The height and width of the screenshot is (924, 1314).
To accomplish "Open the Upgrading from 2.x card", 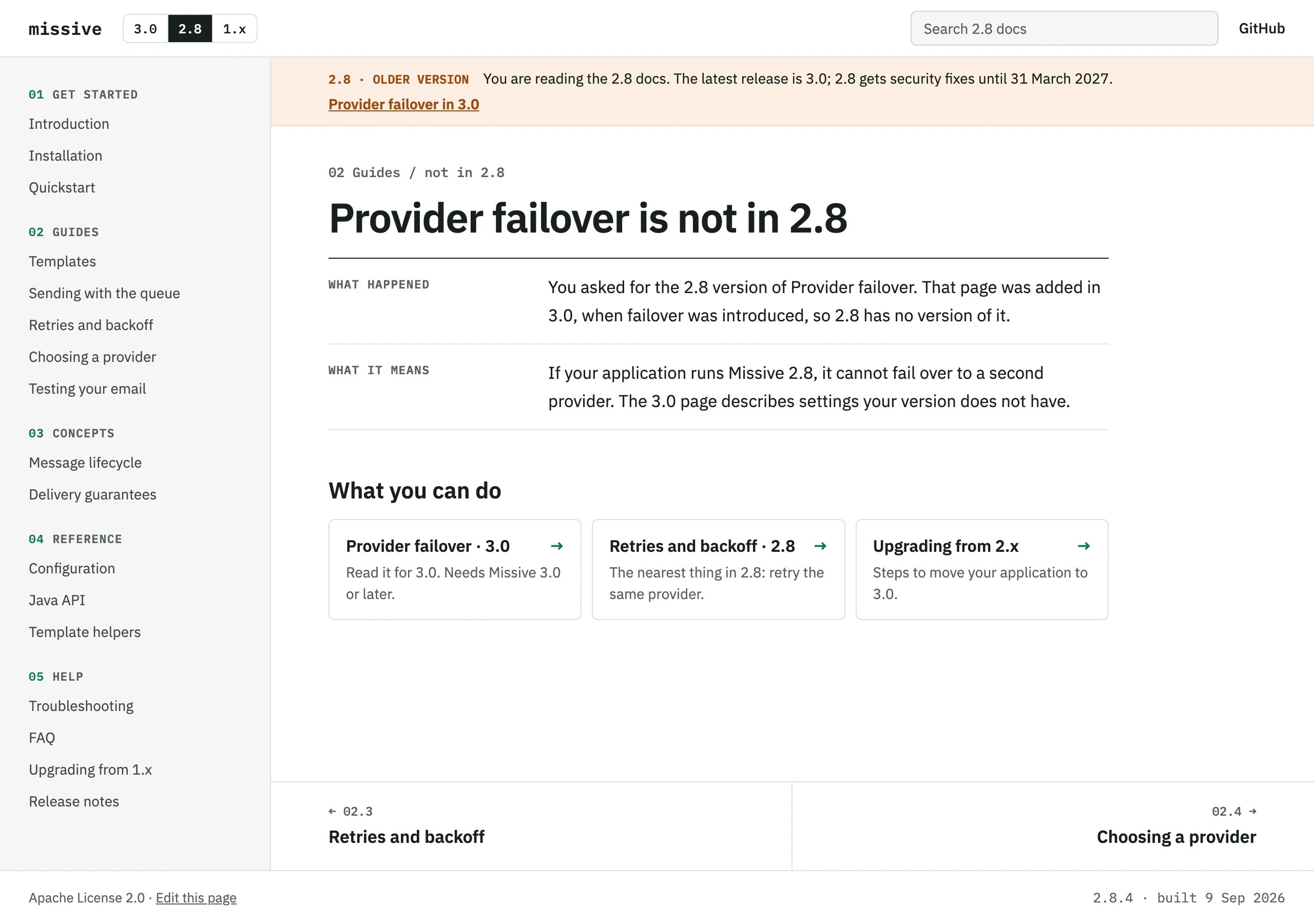I will click(x=982, y=570).
